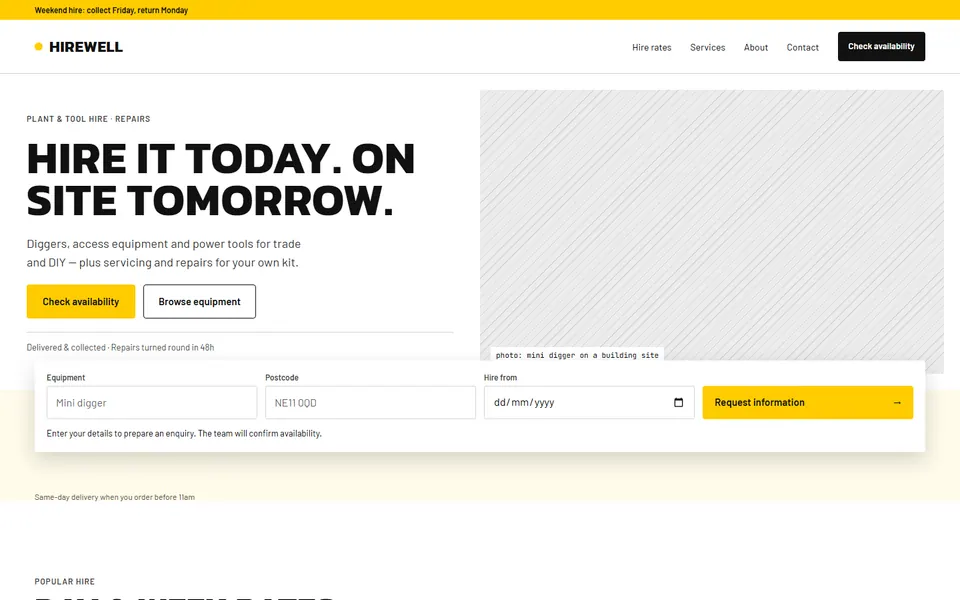This screenshot has height=600, width=960.
Task: Click the Weekend hire banner text
Action: pyautogui.click(x=111, y=10)
